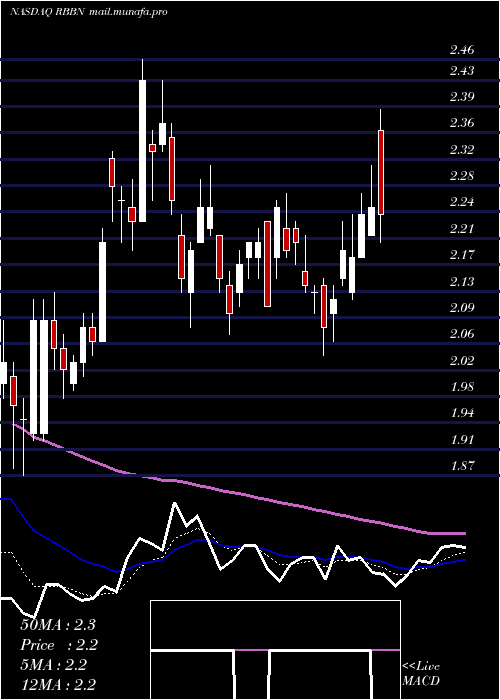
Task: Click the 1.91 price axis label
Action: (462, 440)
